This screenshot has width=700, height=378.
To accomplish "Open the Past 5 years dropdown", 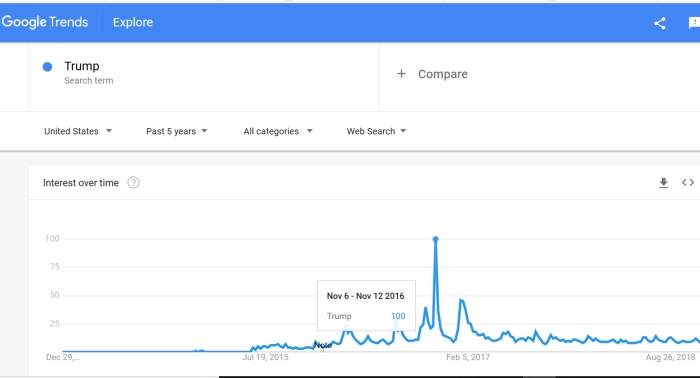I will (x=176, y=131).
